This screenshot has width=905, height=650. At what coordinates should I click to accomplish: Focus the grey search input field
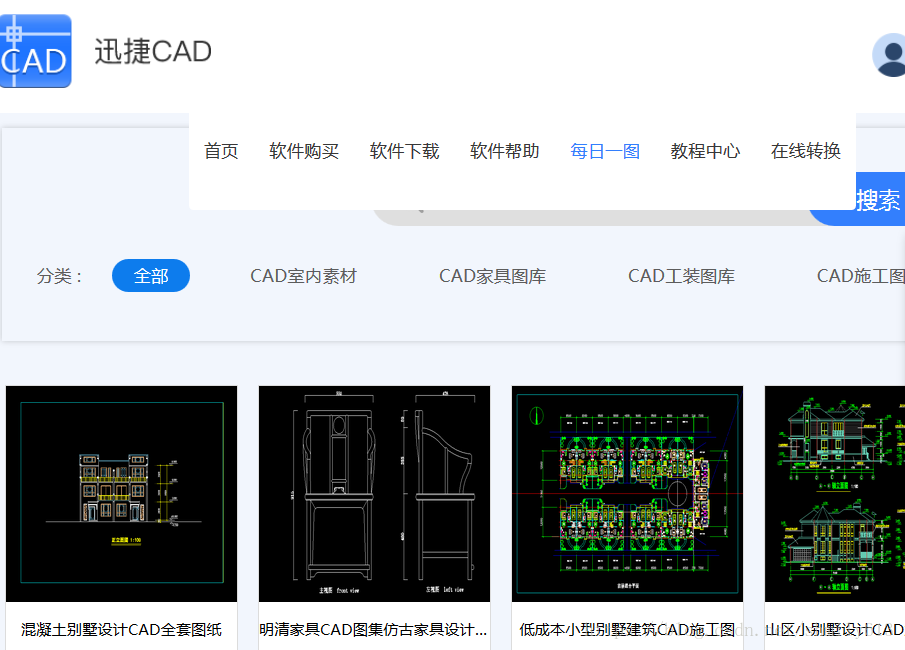pos(594,216)
